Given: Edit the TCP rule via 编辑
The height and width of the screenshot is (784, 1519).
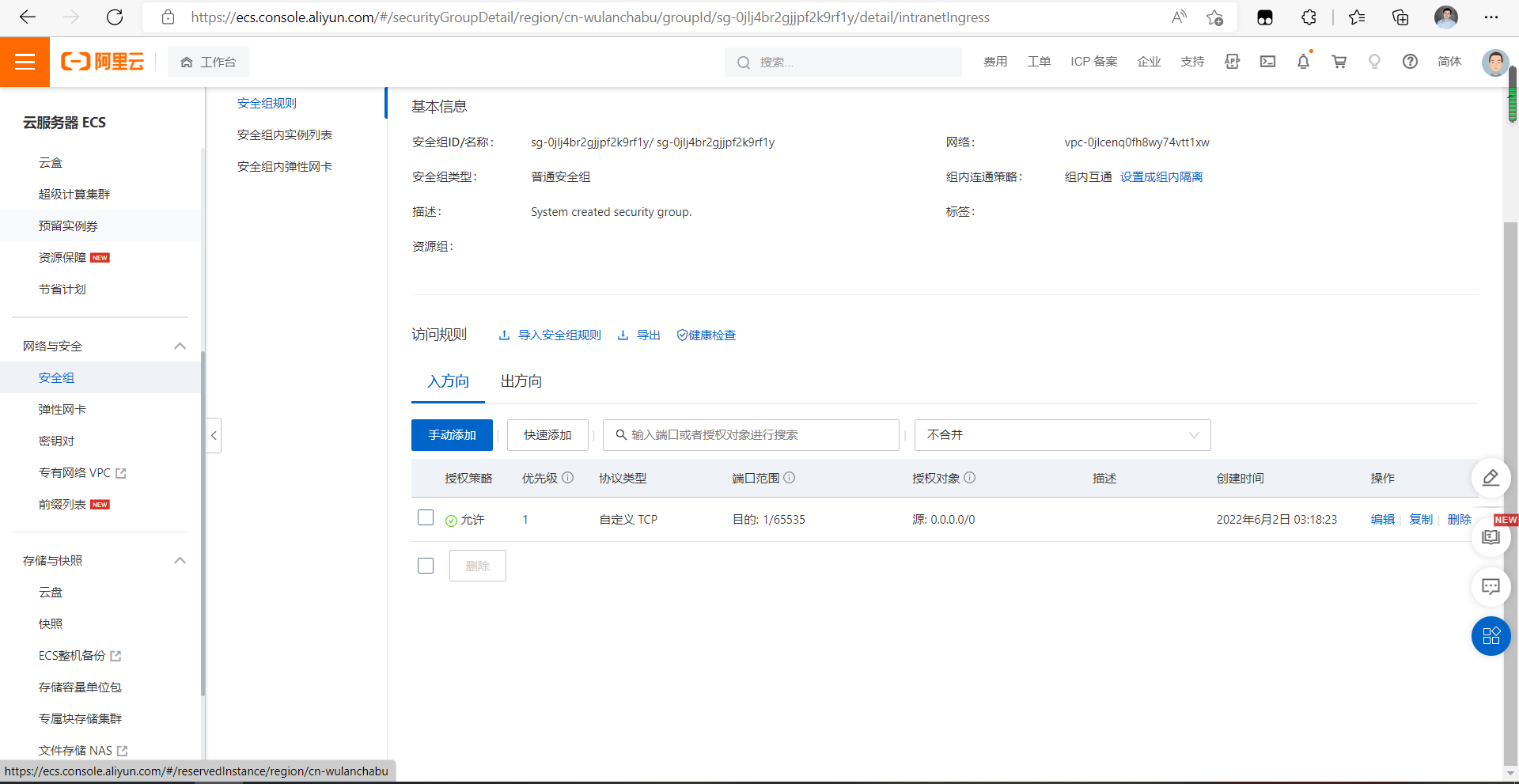Looking at the screenshot, I should pyautogui.click(x=1383, y=520).
